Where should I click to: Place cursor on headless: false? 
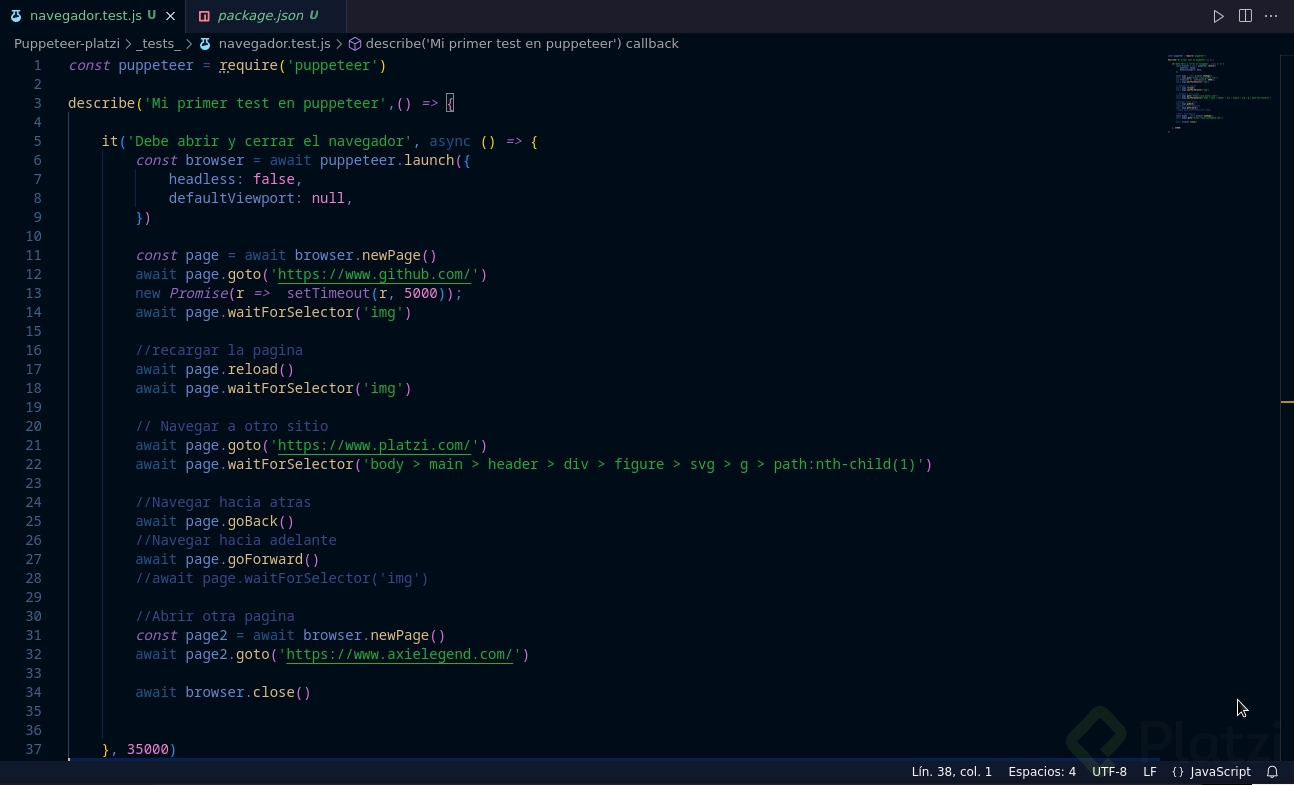click(236, 179)
